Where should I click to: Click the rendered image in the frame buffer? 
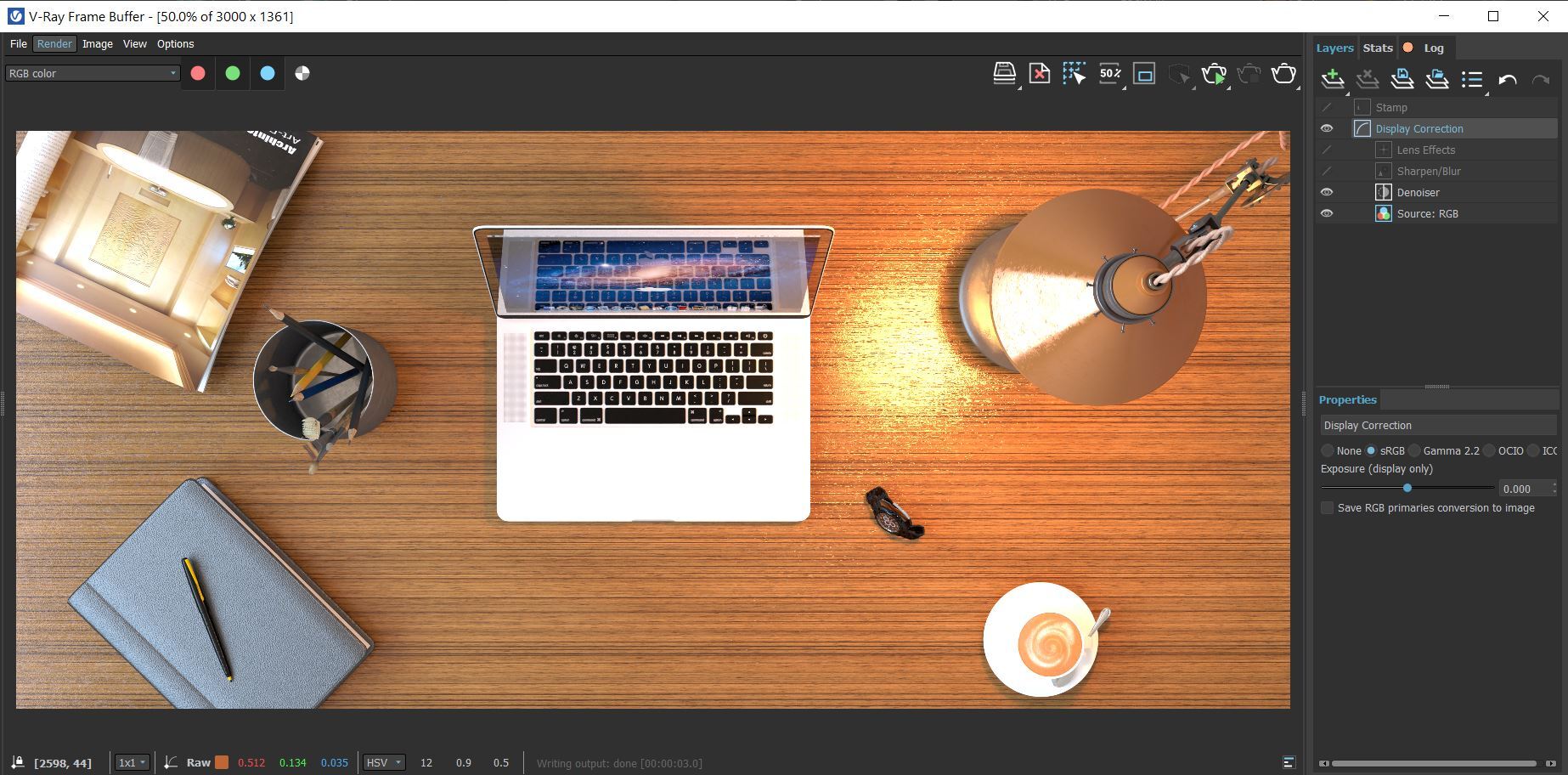[x=652, y=419]
